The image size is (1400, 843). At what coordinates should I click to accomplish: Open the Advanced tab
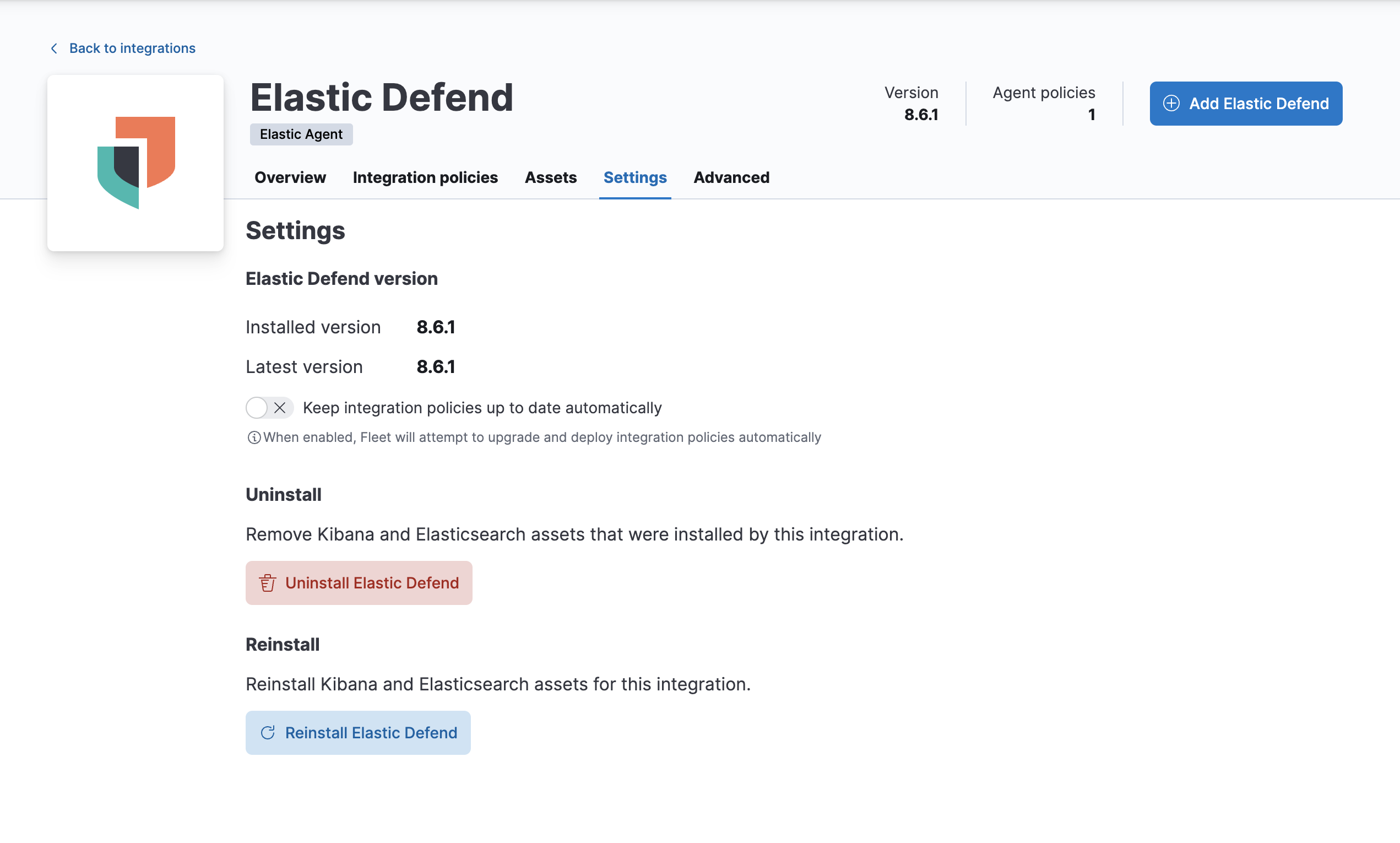[x=731, y=177]
